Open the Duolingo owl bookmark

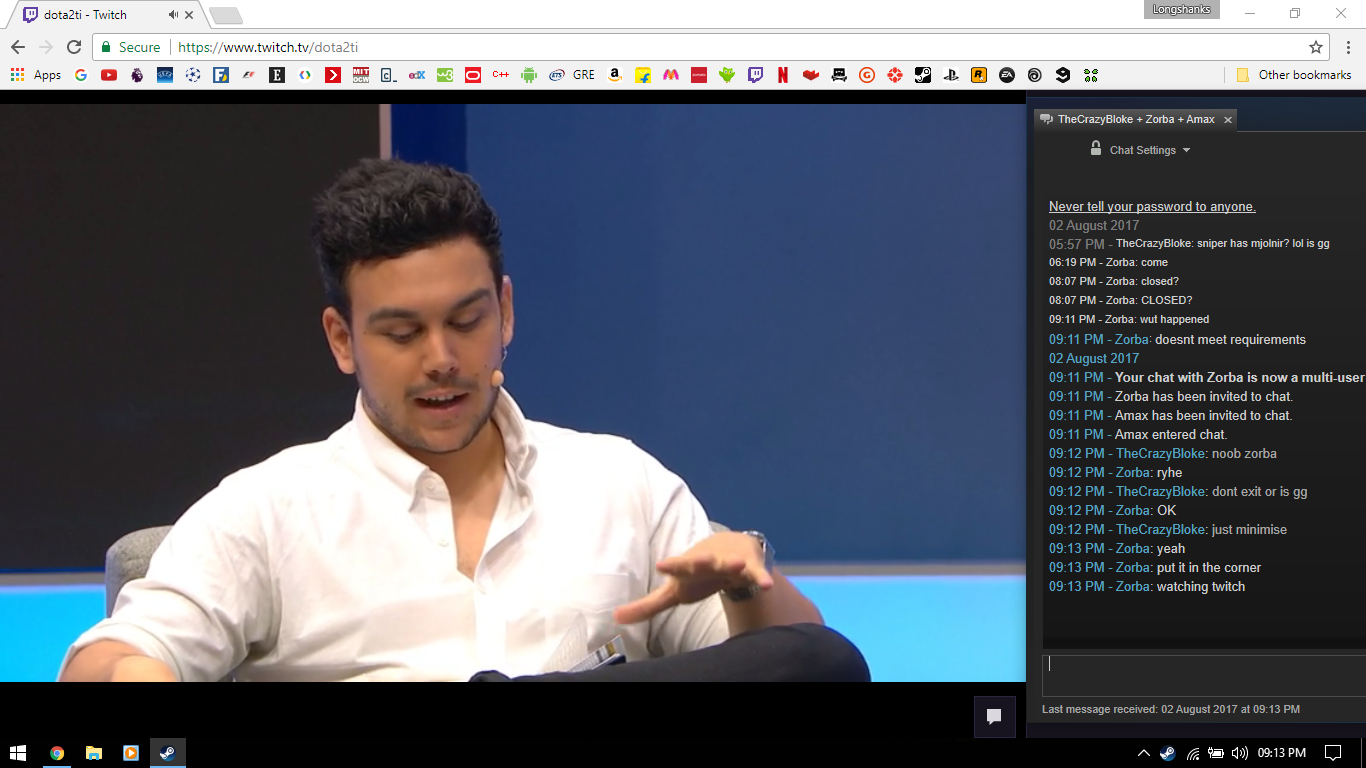tap(727, 75)
